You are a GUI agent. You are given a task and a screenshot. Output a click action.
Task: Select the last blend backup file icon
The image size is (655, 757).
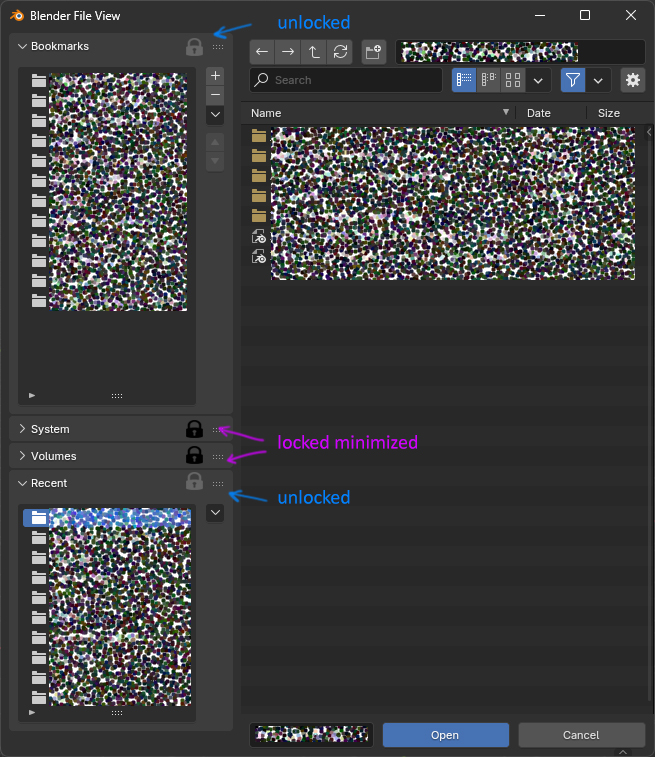[259, 256]
